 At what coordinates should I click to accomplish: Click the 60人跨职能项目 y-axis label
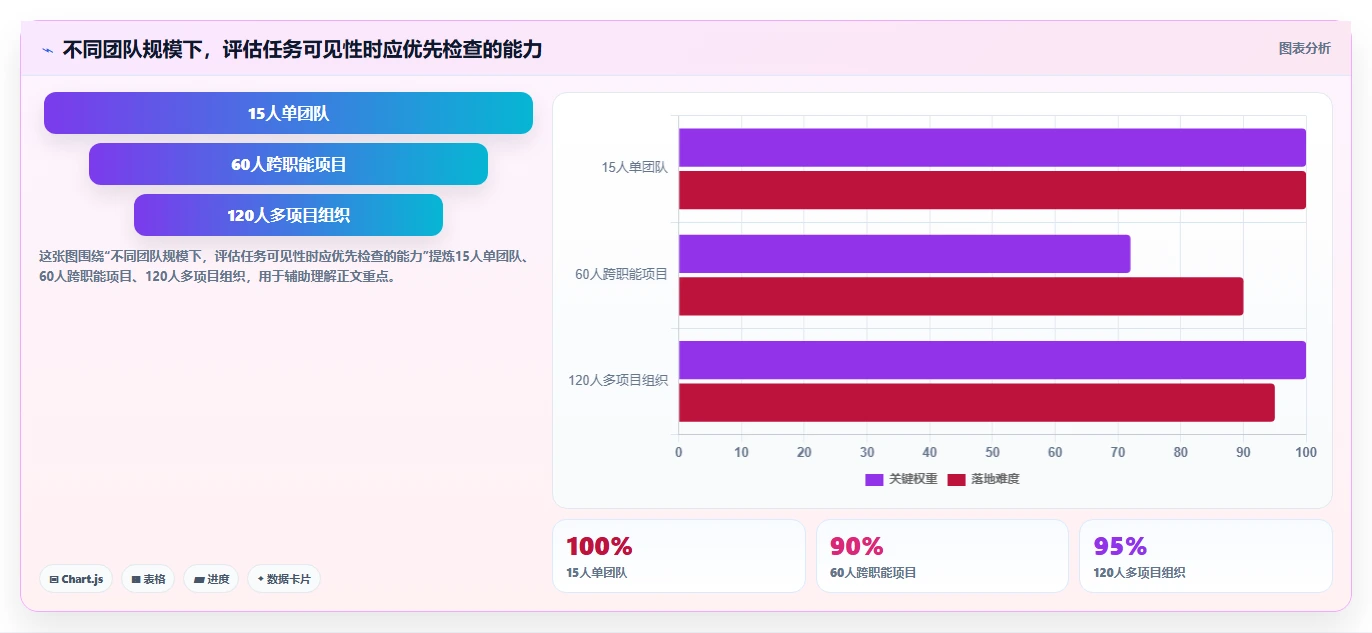click(621, 274)
